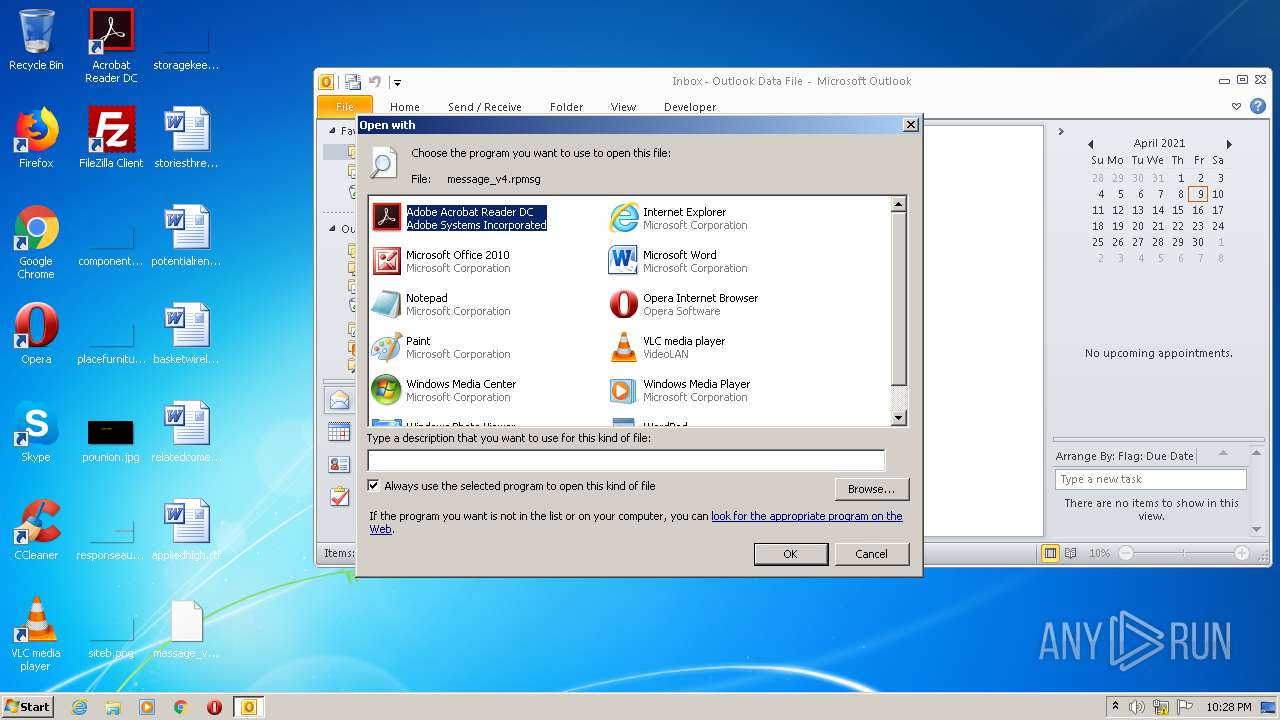Switch to Normal view in Outlook status bar
This screenshot has height=720, width=1280.
[x=1050, y=553]
